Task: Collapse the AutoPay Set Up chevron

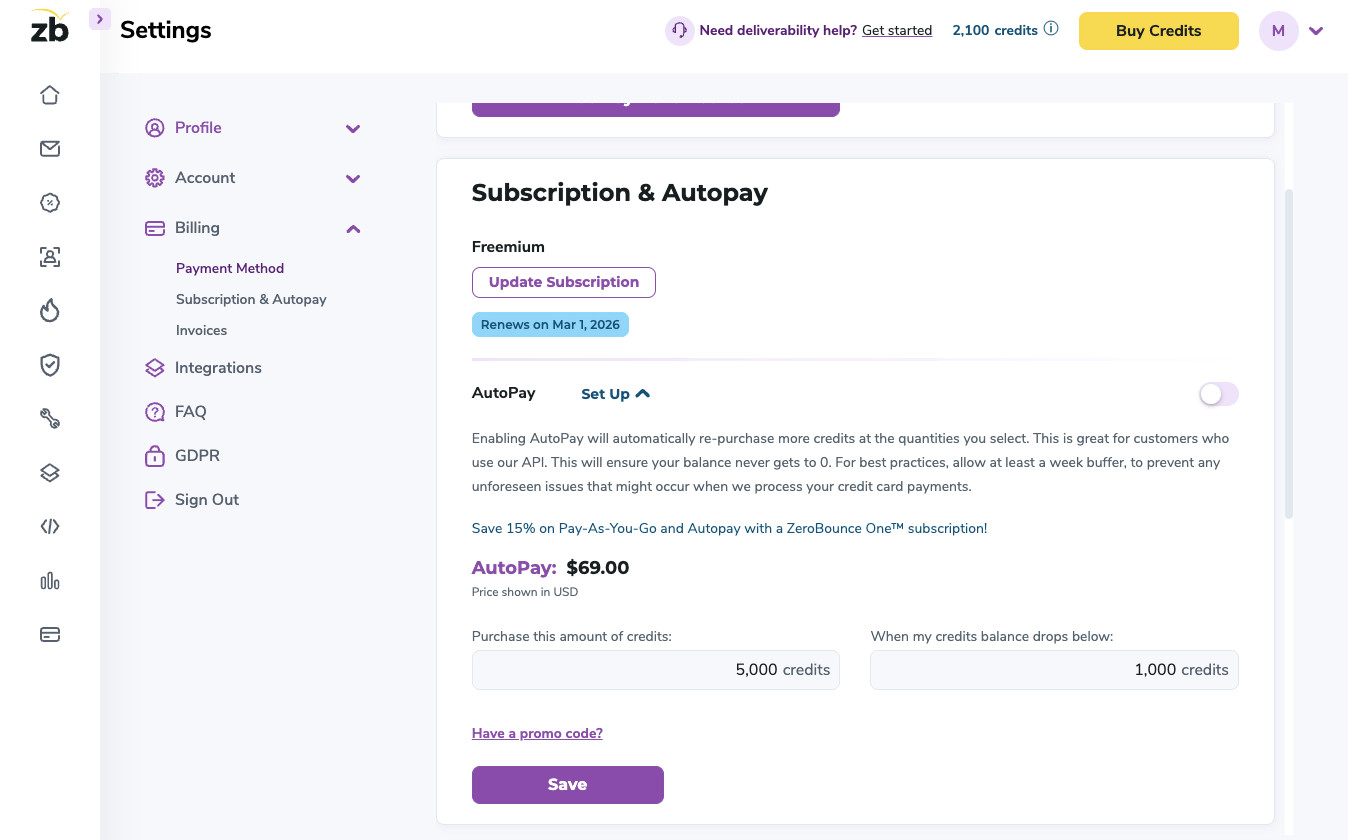Action: tap(643, 393)
